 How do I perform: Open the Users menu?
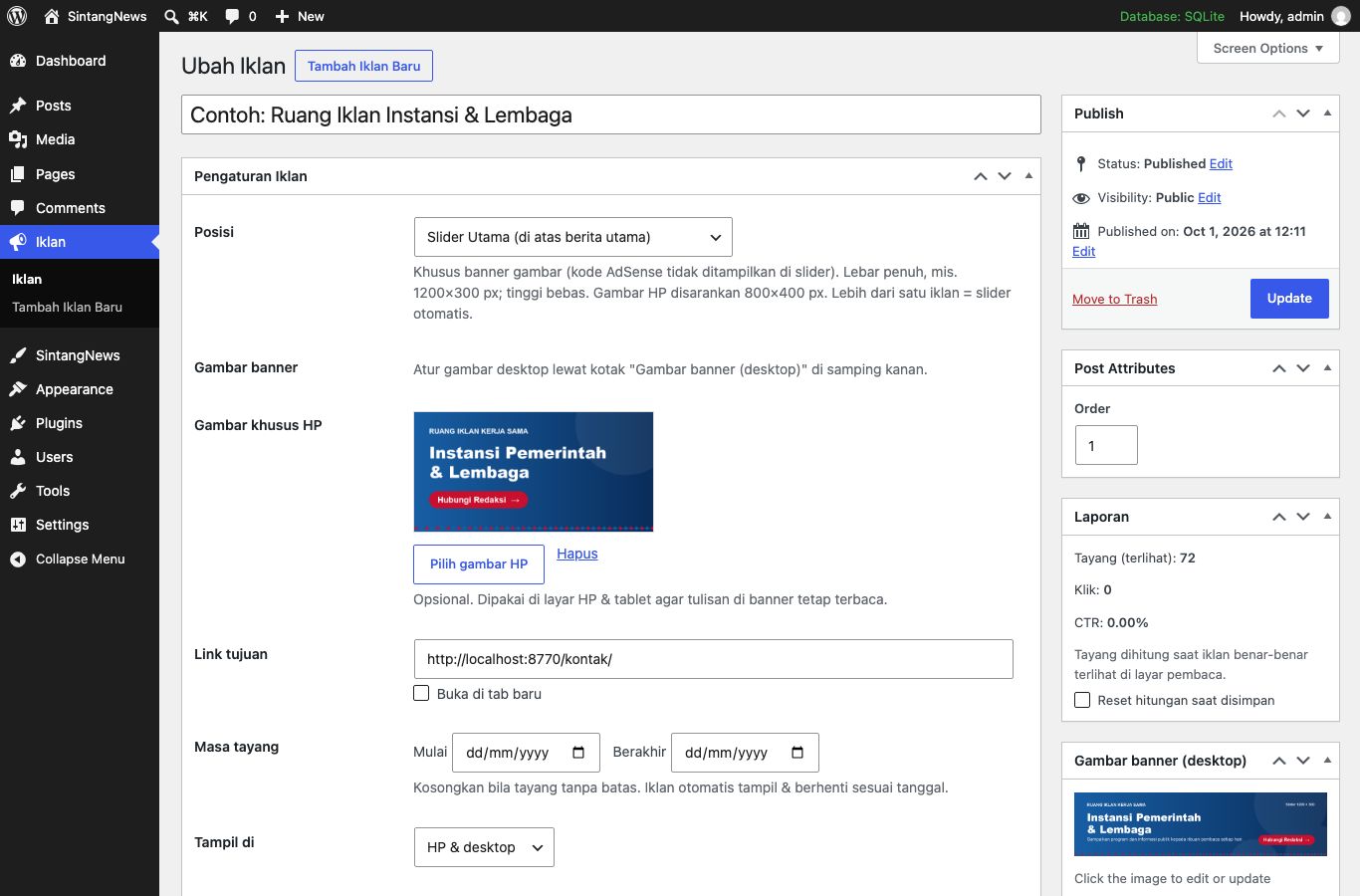click(80, 457)
